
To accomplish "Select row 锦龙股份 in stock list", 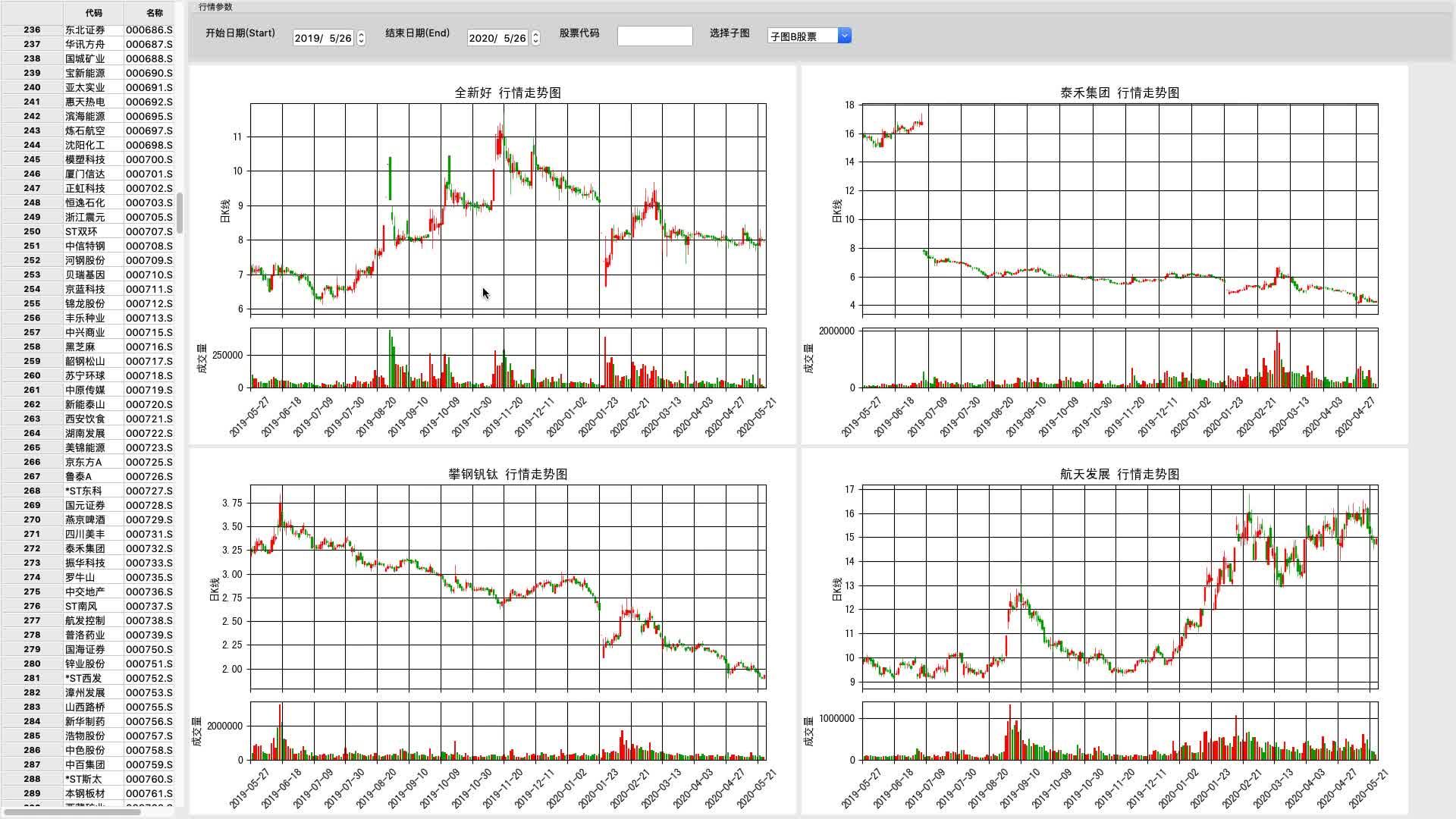I will click(87, 303).
